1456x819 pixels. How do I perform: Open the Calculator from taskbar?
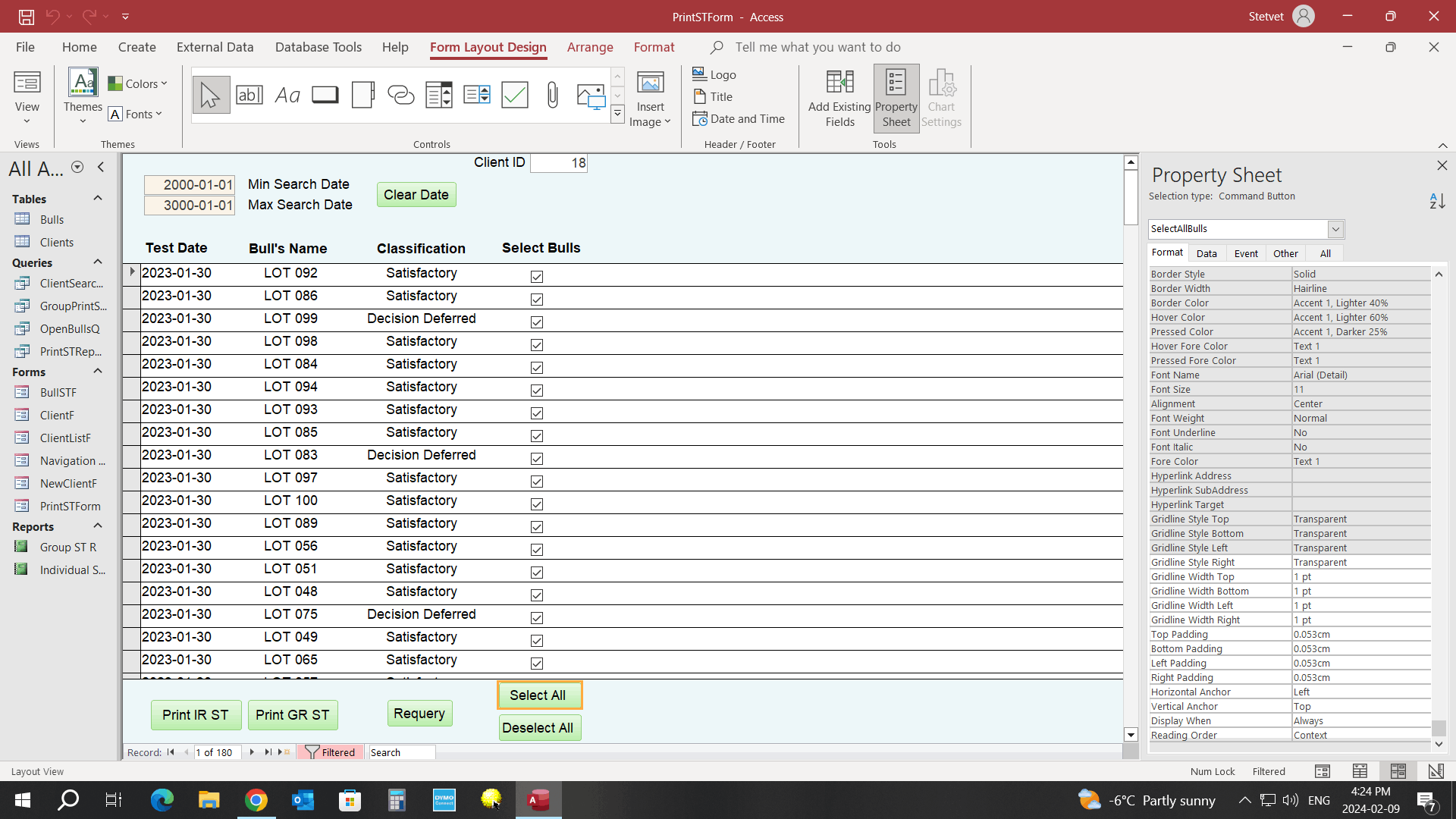click(397, 800)
